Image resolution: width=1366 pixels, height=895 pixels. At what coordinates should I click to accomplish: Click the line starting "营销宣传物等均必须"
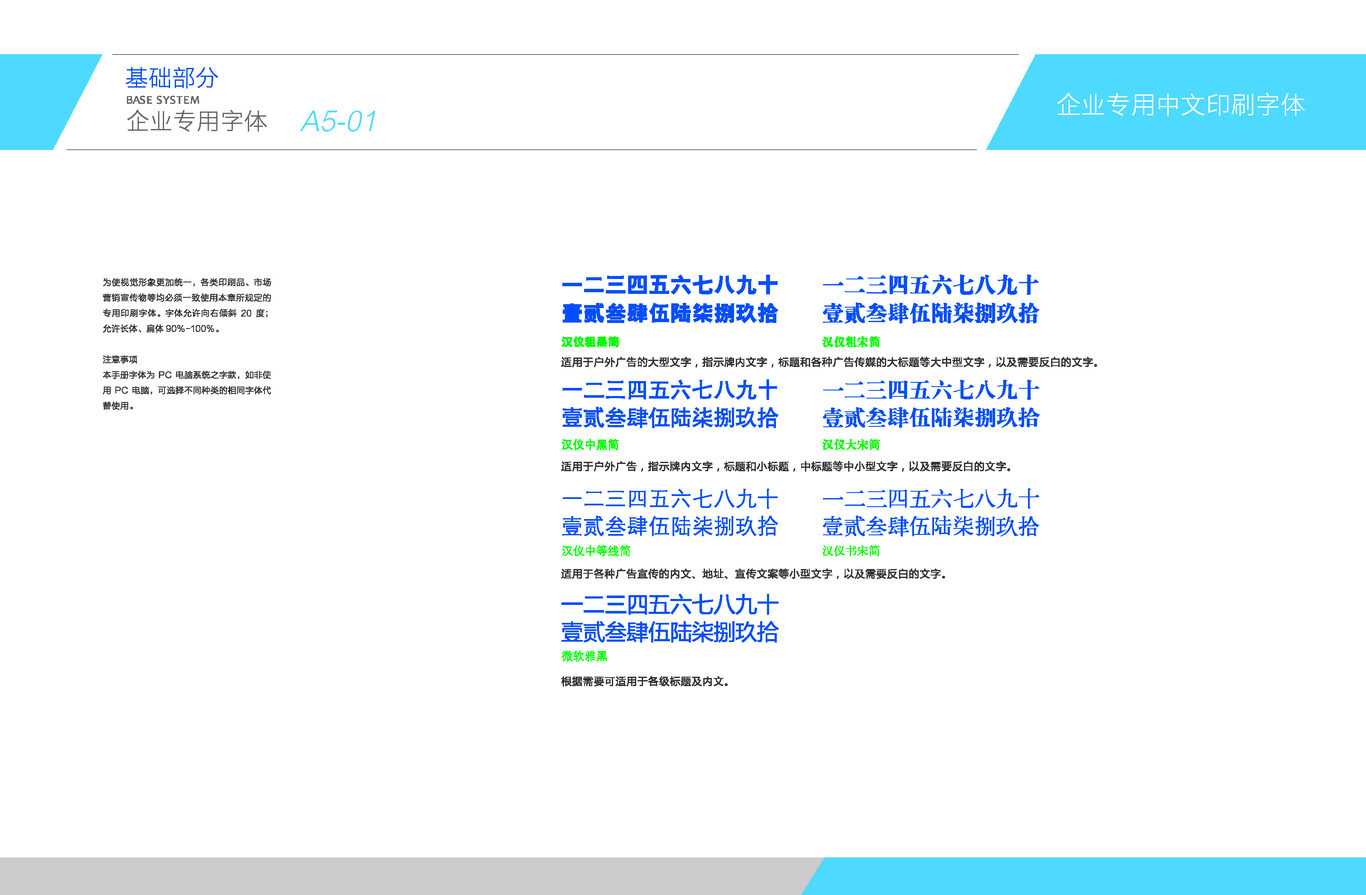[187, 298]
